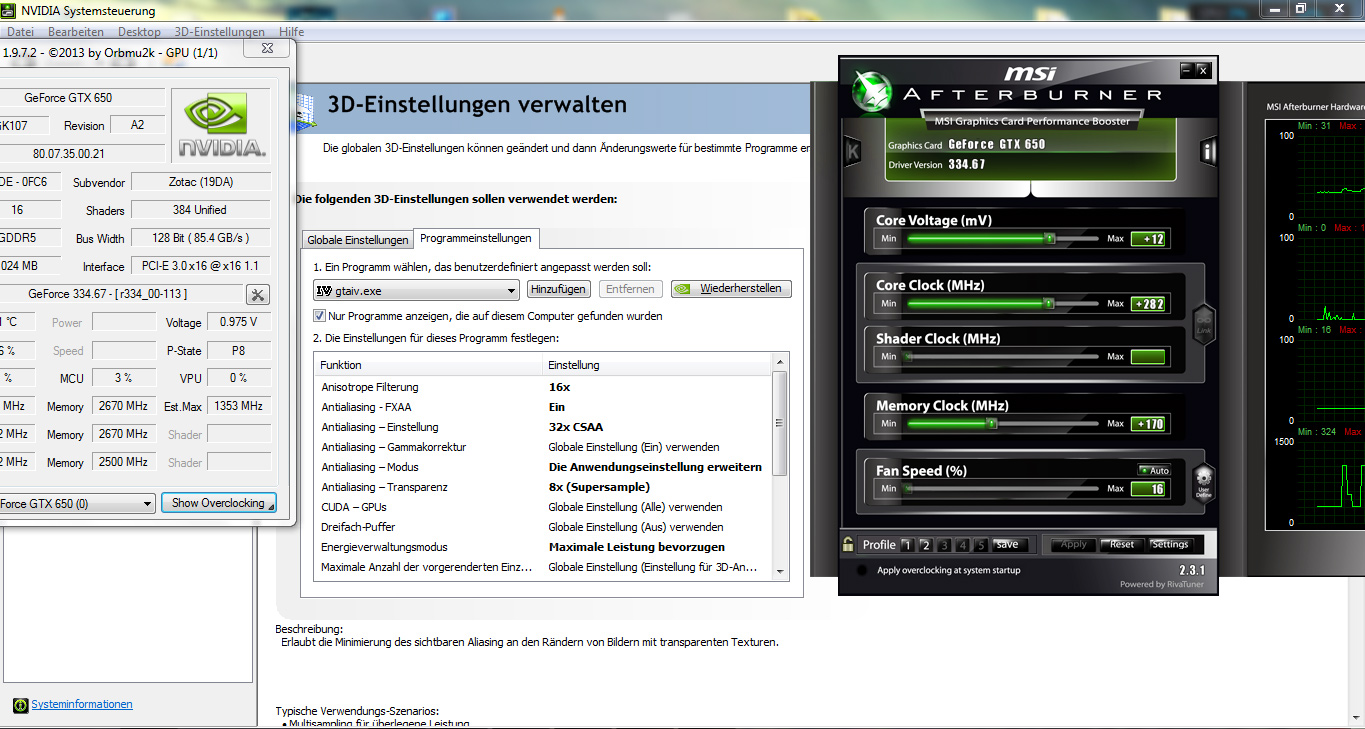
Task: Click the tools wrench icon in GPU info window
Action: click(258, 294)
